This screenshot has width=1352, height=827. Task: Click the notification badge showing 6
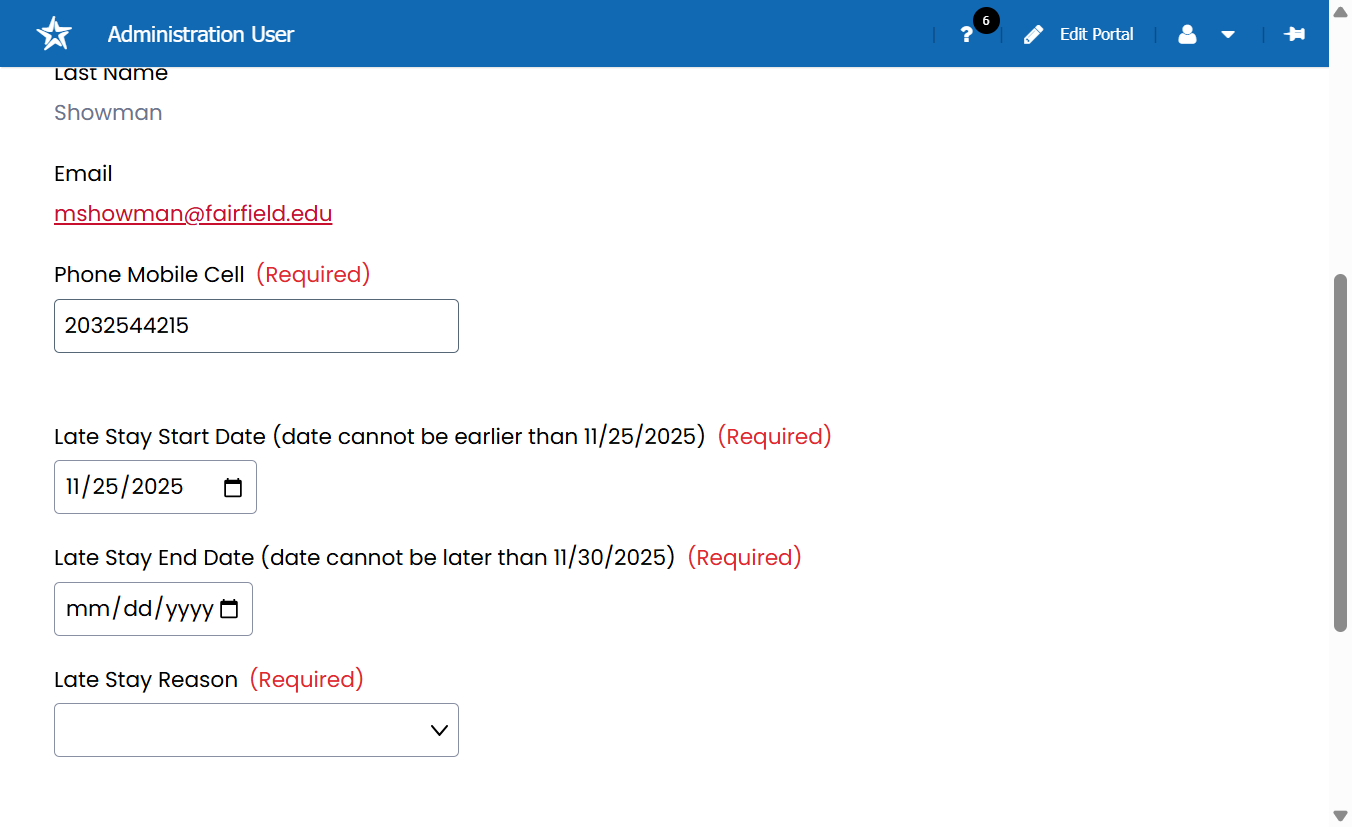(986, 21)
